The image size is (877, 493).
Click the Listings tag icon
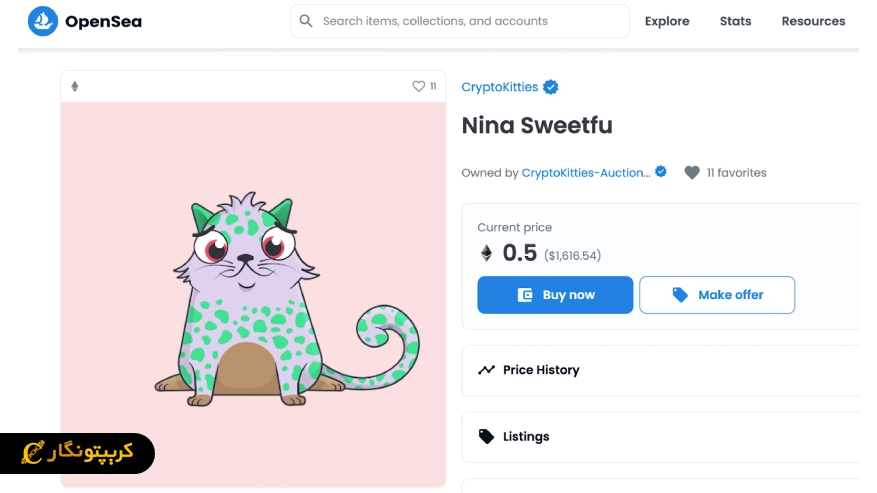486,437
